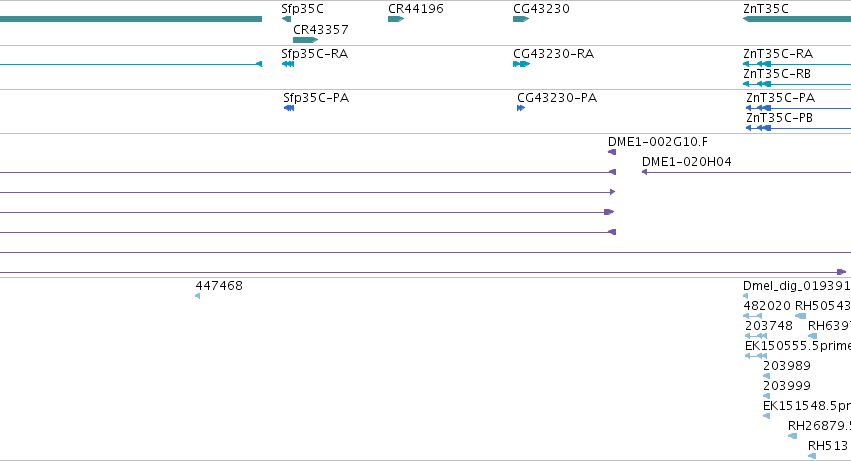851x461 pixels.
Task: Click the DME1-020H04 label
Action: point(687,162)
